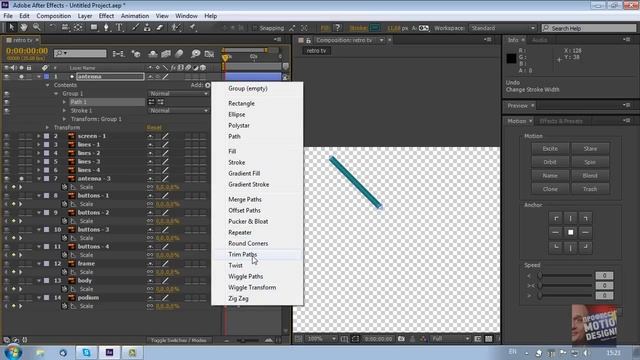Click the stroke color swatch in toolbar

pos(375,28)
